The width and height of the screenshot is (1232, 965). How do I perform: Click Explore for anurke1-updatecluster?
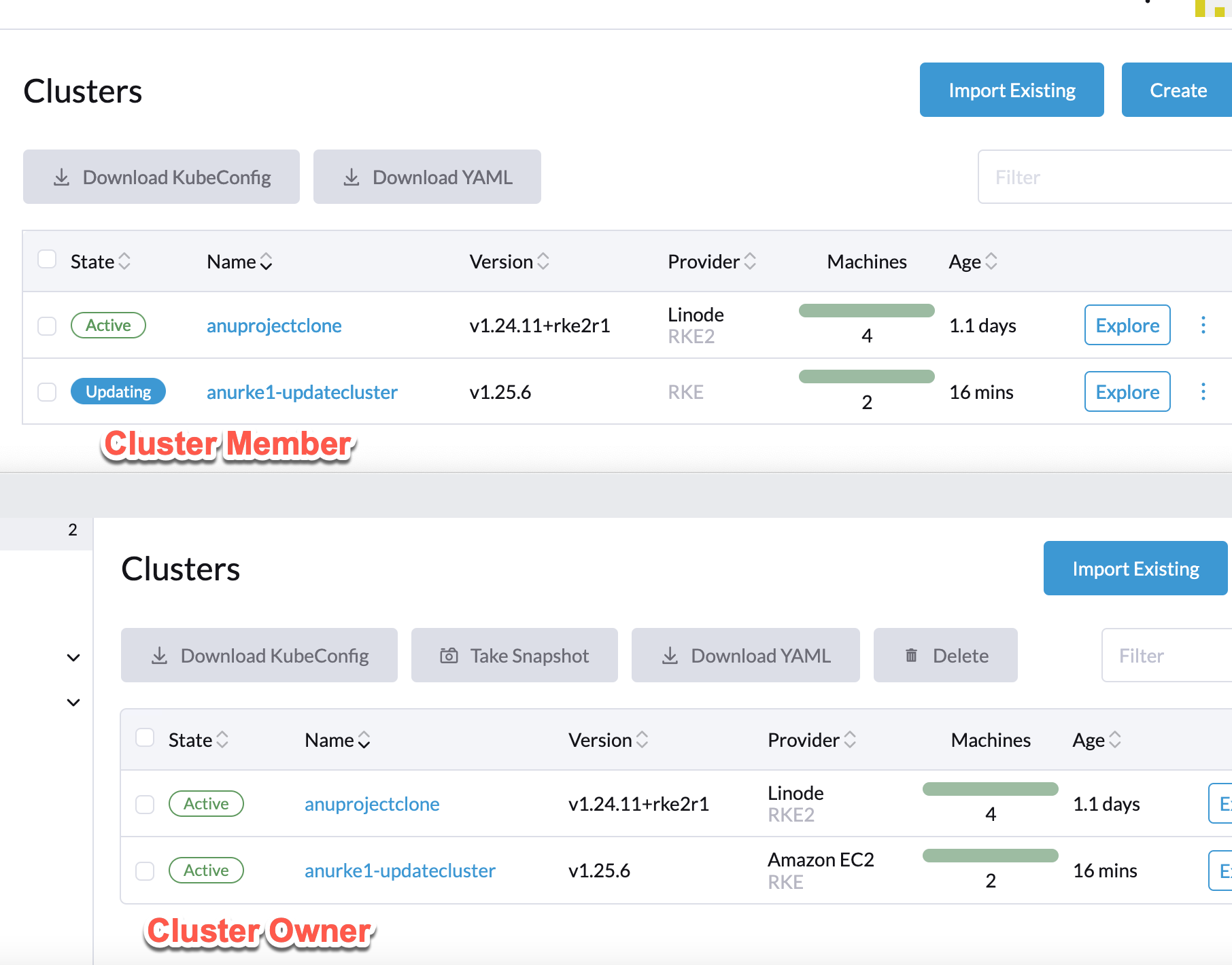coord(1127,391)
